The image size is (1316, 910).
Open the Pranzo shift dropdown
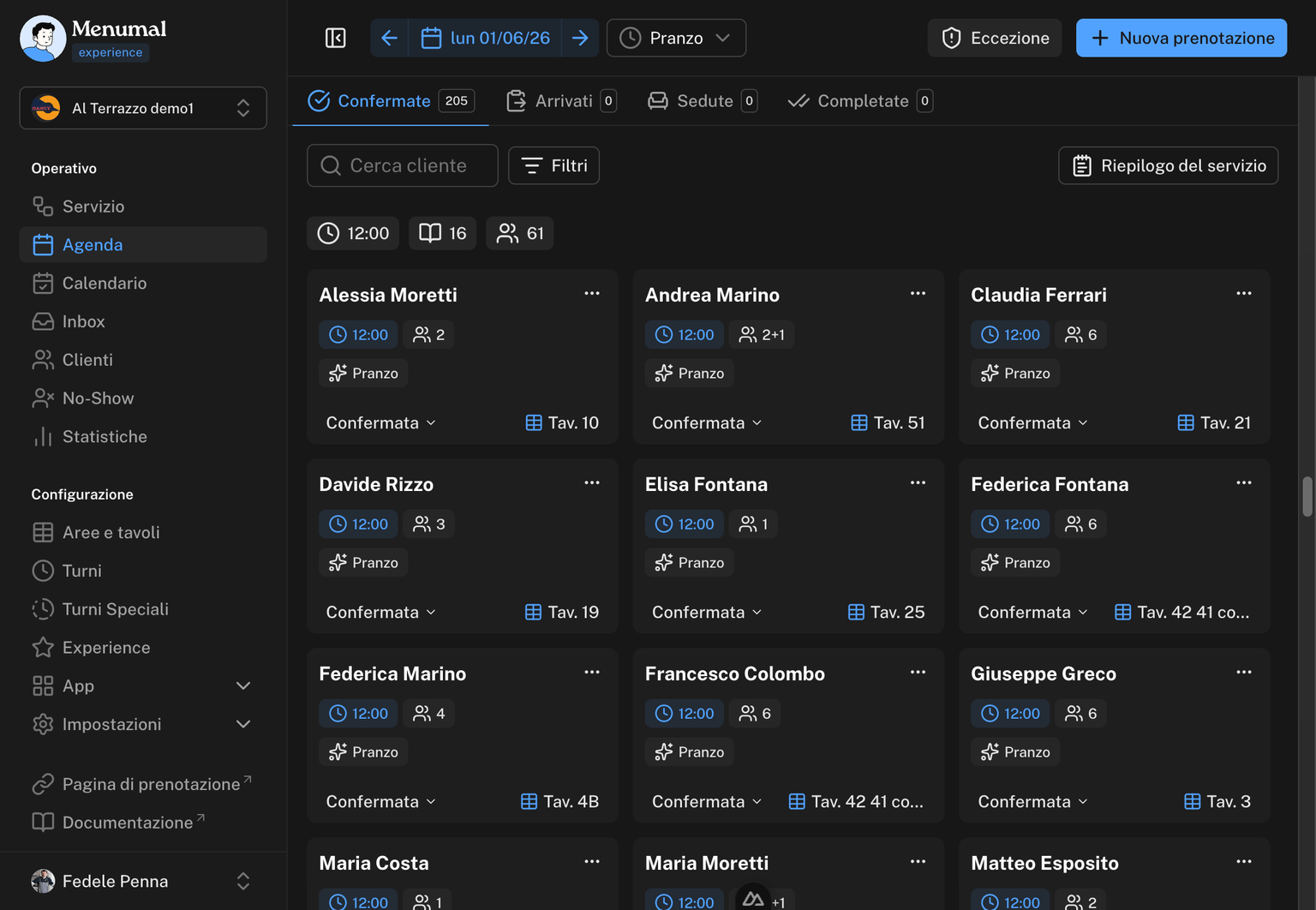click(x=676, y=38)
